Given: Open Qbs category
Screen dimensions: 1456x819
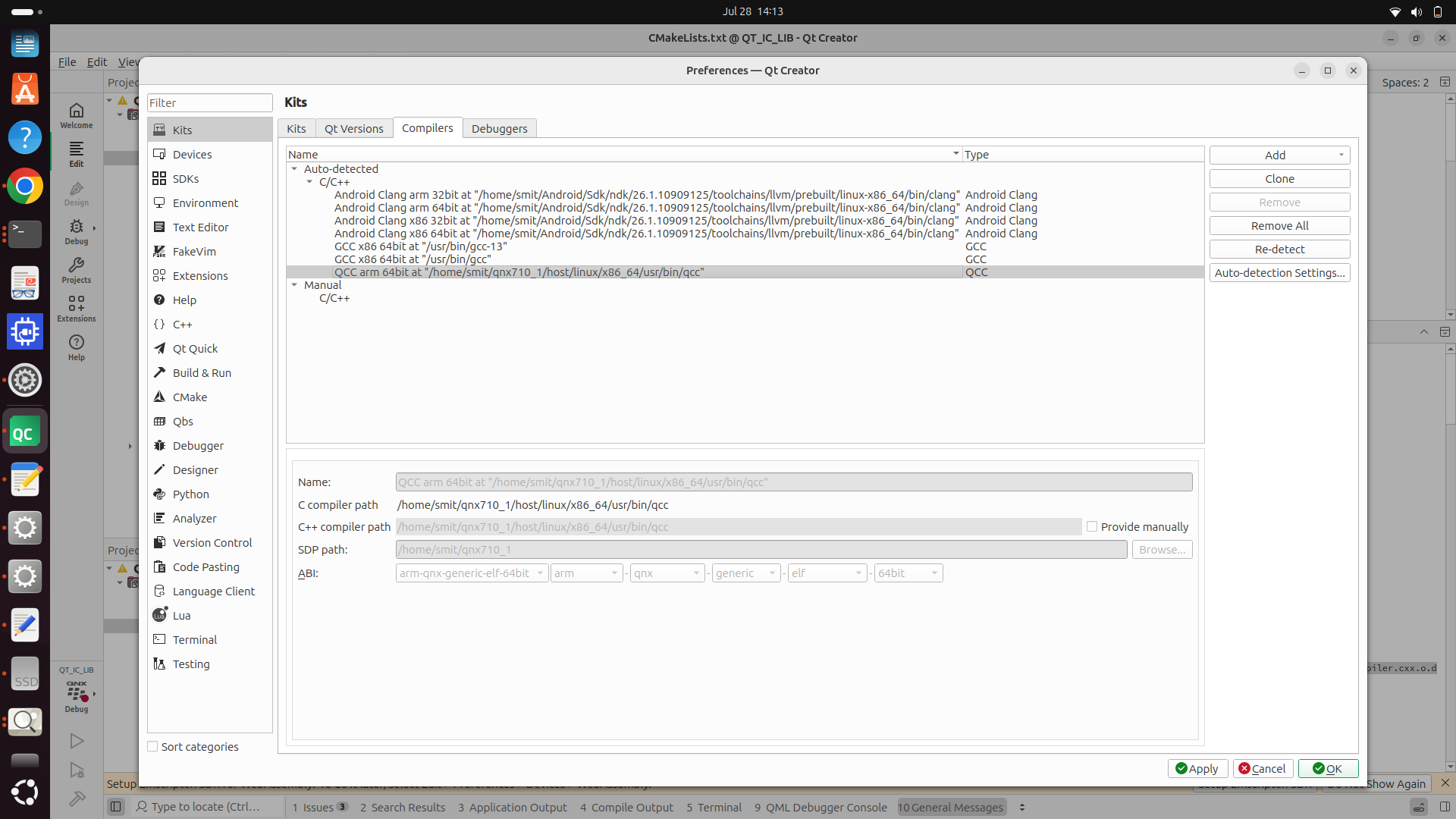Looking at the screenshot, I should point(210,421).
